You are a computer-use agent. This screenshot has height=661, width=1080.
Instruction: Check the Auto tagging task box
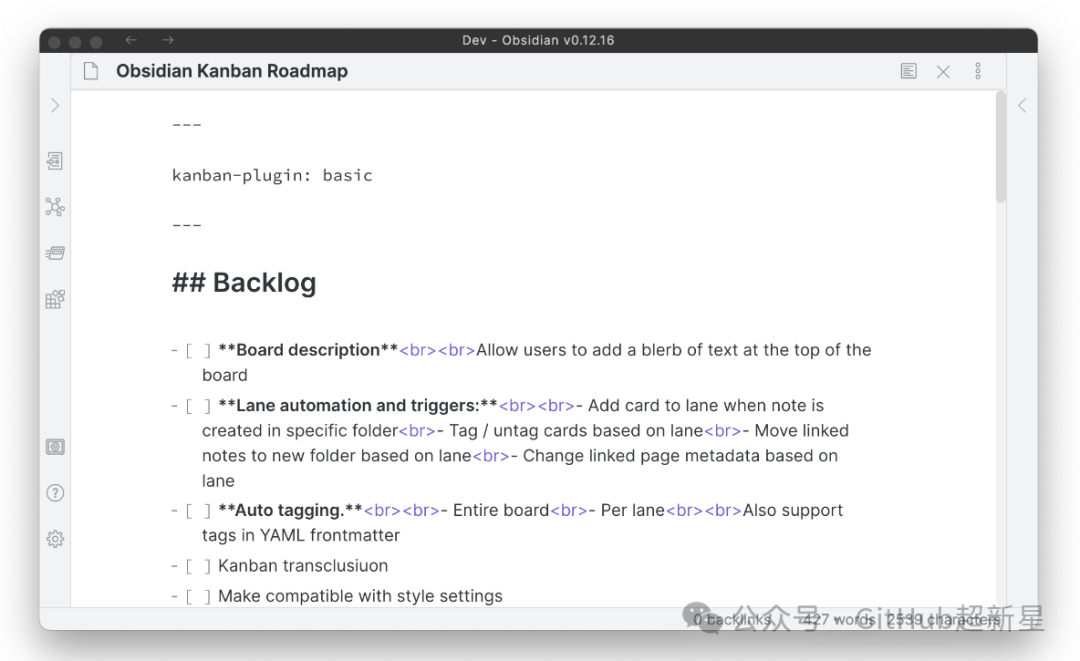(198, 511)
